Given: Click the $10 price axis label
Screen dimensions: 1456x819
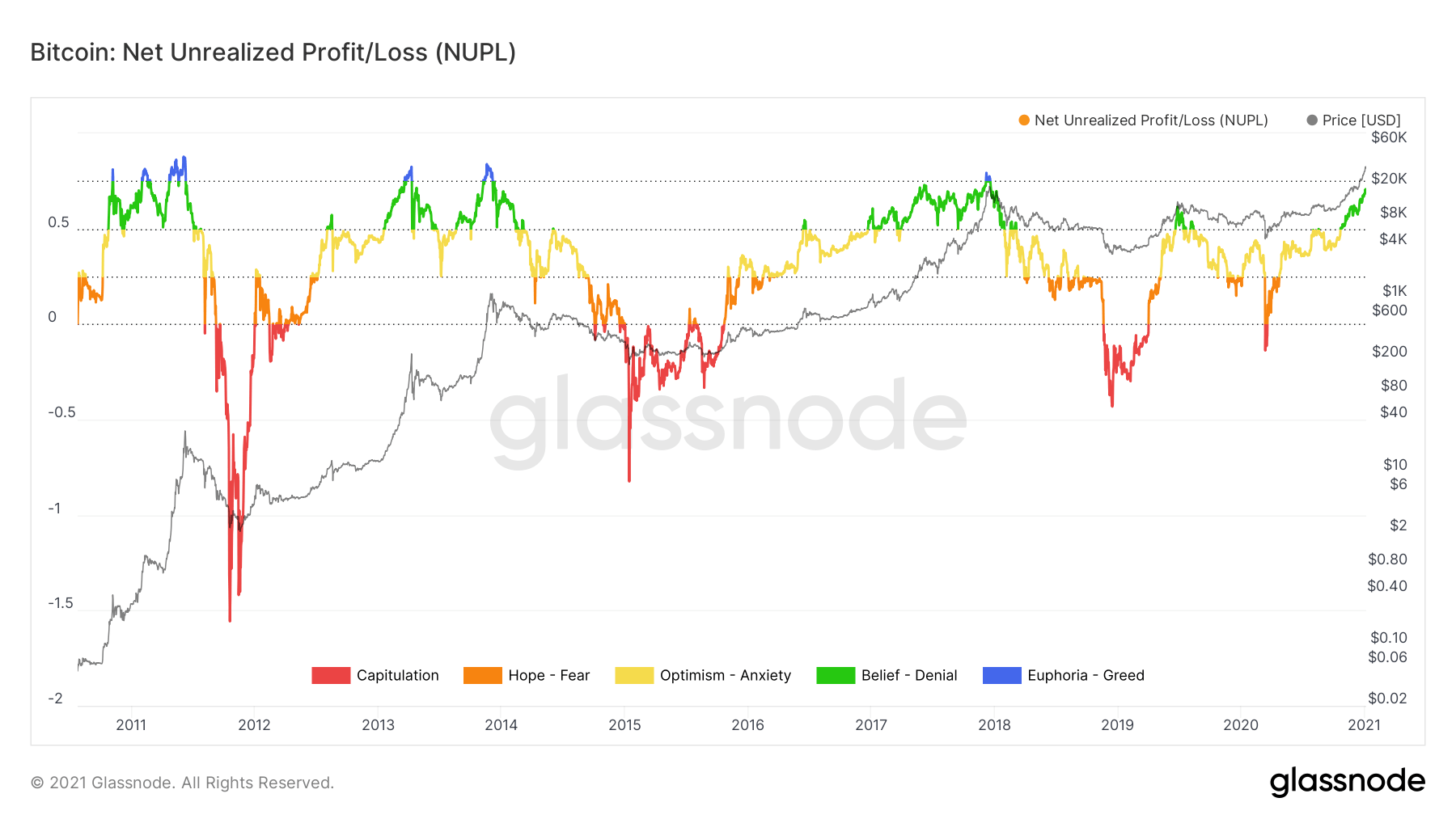Looking at the screenshot, I should pyautogui.click(x=1395, y=465).
